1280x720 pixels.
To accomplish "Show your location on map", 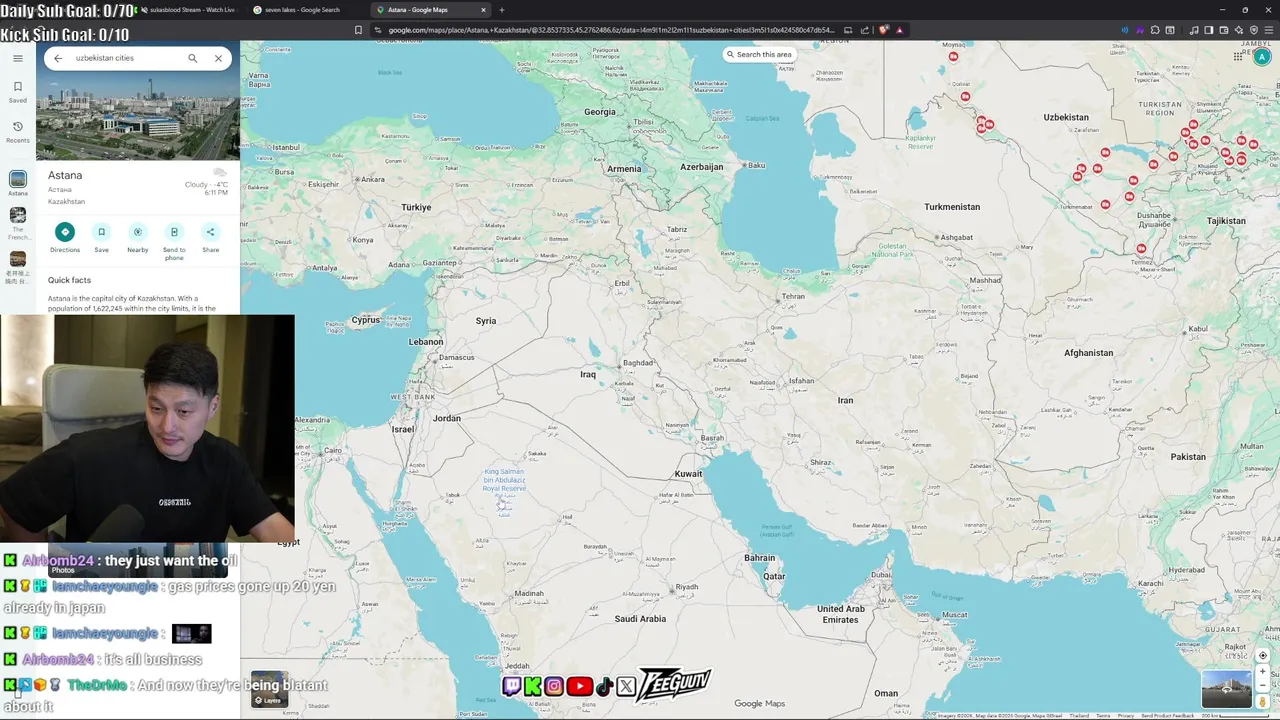I will 1262,655.
